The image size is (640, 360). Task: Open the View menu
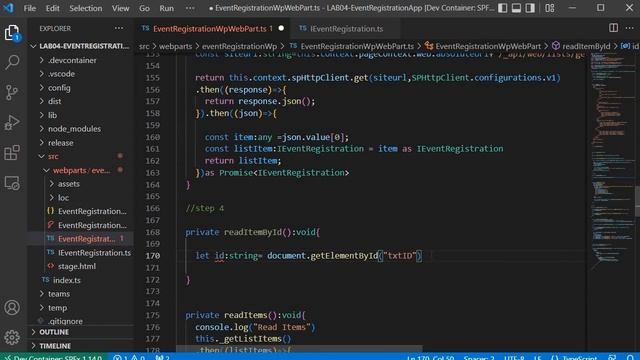pyautogui.click(x=120, y=8)
